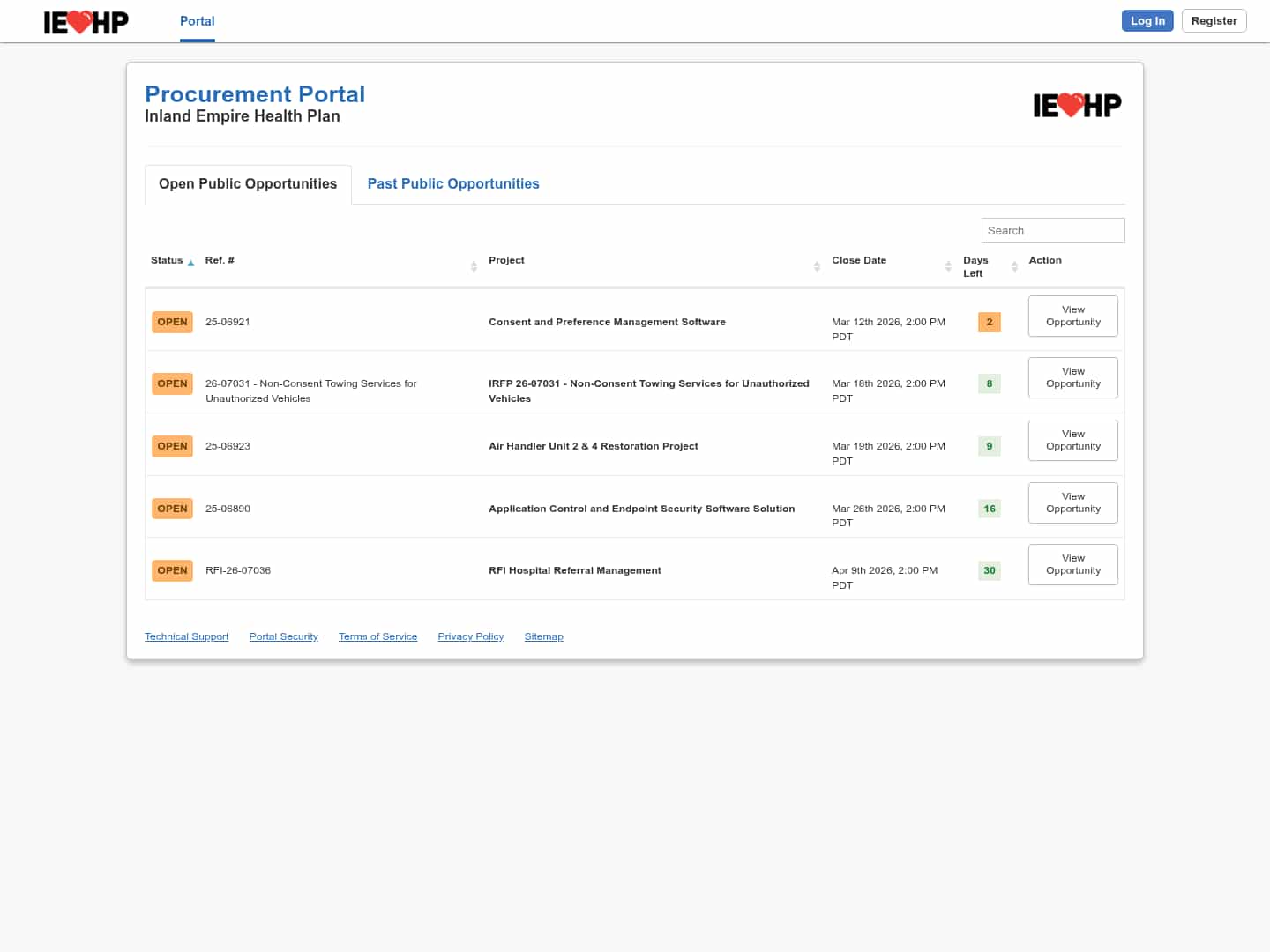This screenshot has height=952, width=1270.
Task: Open the Privacy Policy footer link
Action: point(470,636)
